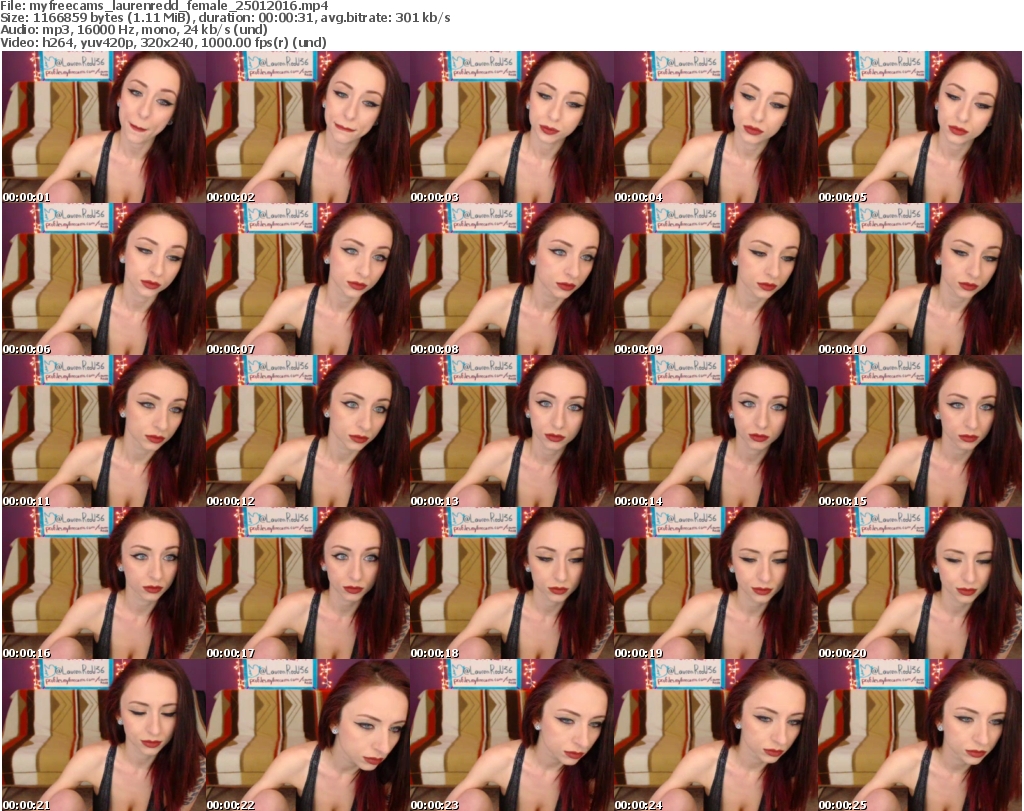
Task: Choose the frame stamped 00:00:15
Action: (920, 432)
